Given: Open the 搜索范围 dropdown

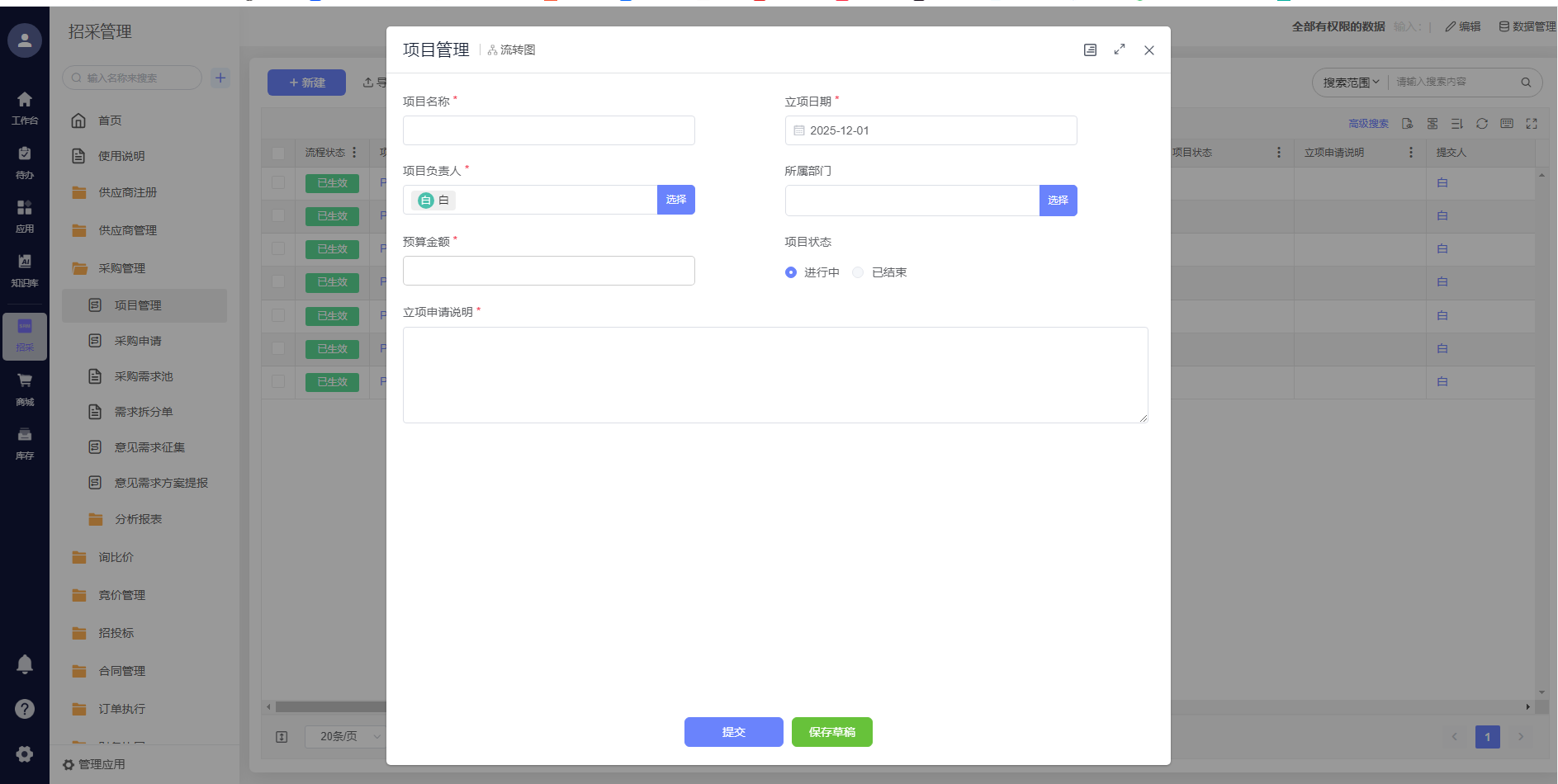Looking at the screenshot, I should (x=1351, y=83).
